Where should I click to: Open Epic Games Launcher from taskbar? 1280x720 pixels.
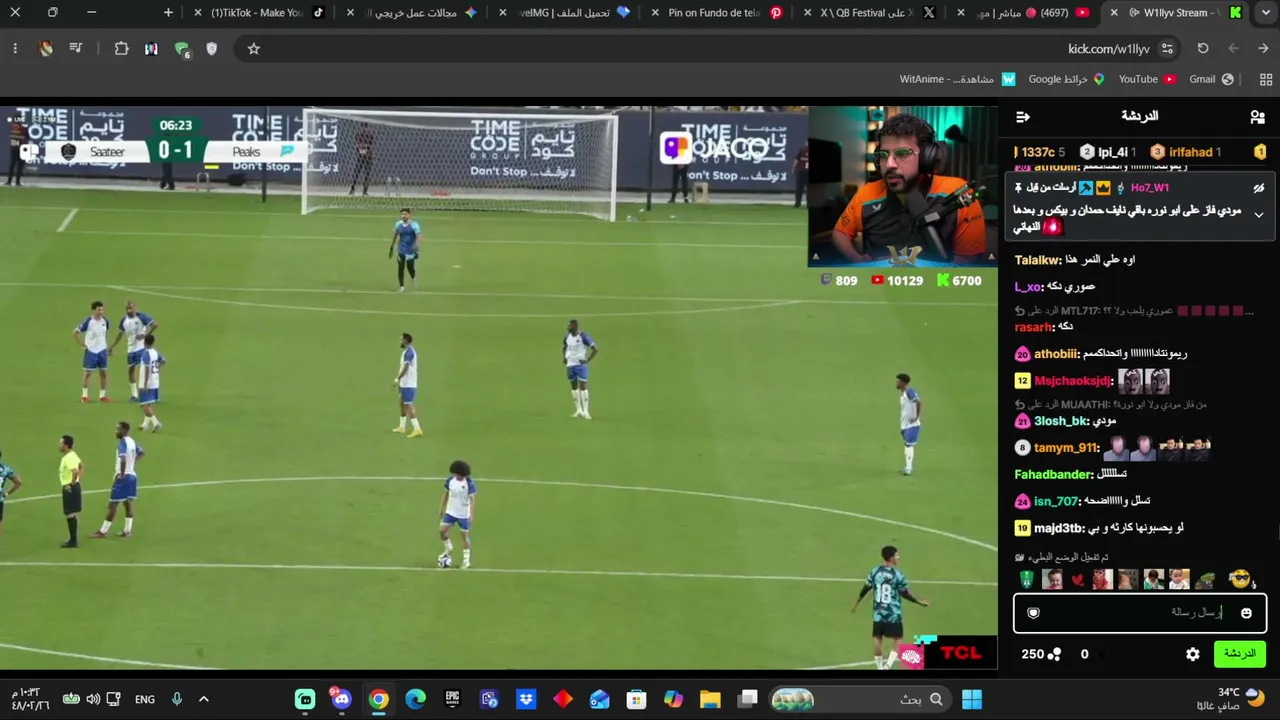tap(452, 699)
